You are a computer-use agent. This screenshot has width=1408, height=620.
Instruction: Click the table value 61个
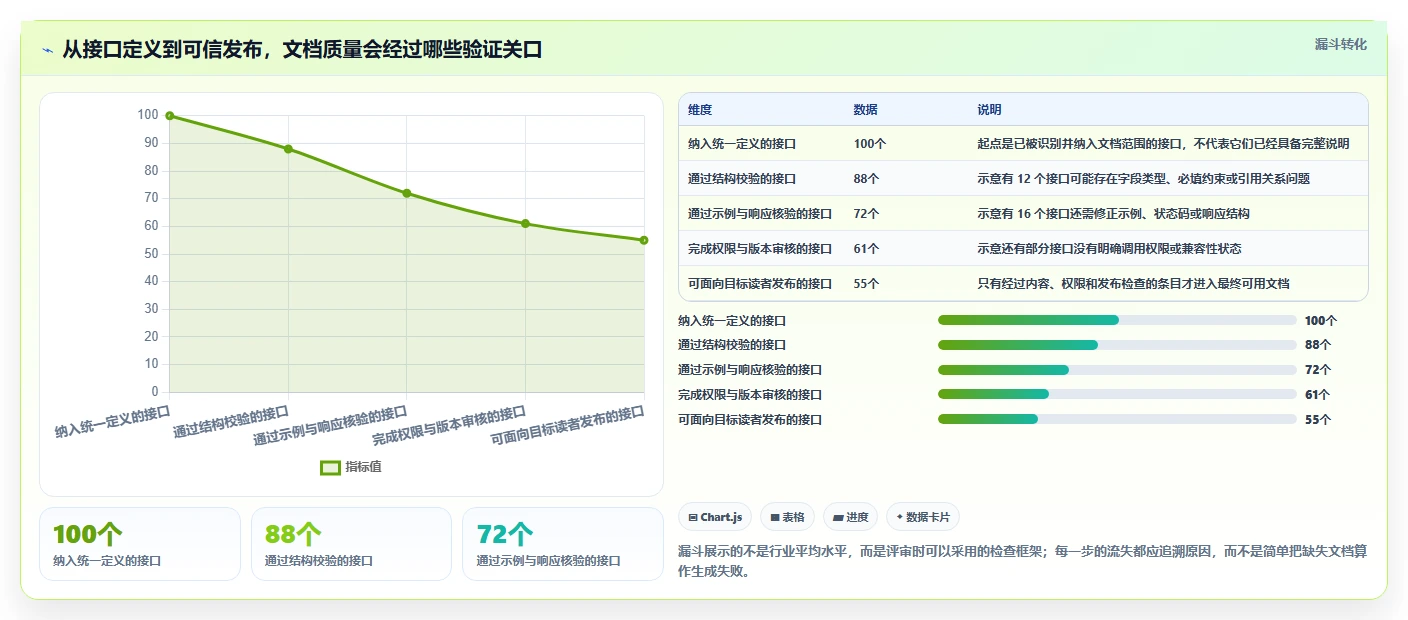coord(867,249)
